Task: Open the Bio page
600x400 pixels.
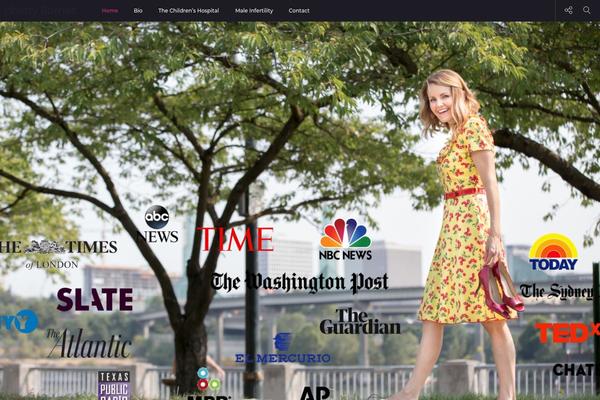Action: (x=138, y=11)
